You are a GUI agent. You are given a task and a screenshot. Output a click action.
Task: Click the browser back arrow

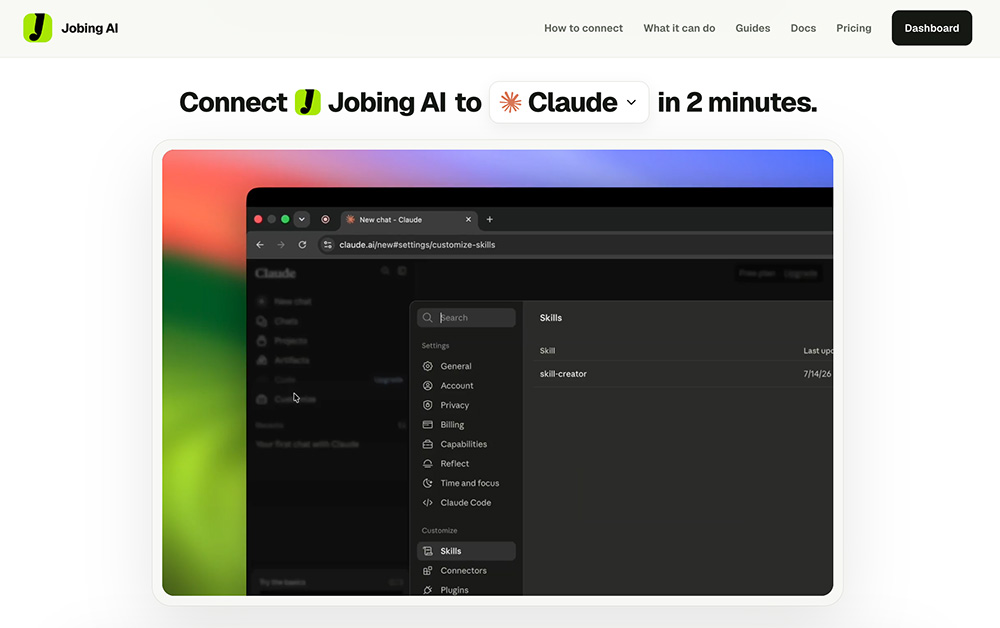point(260,245)
